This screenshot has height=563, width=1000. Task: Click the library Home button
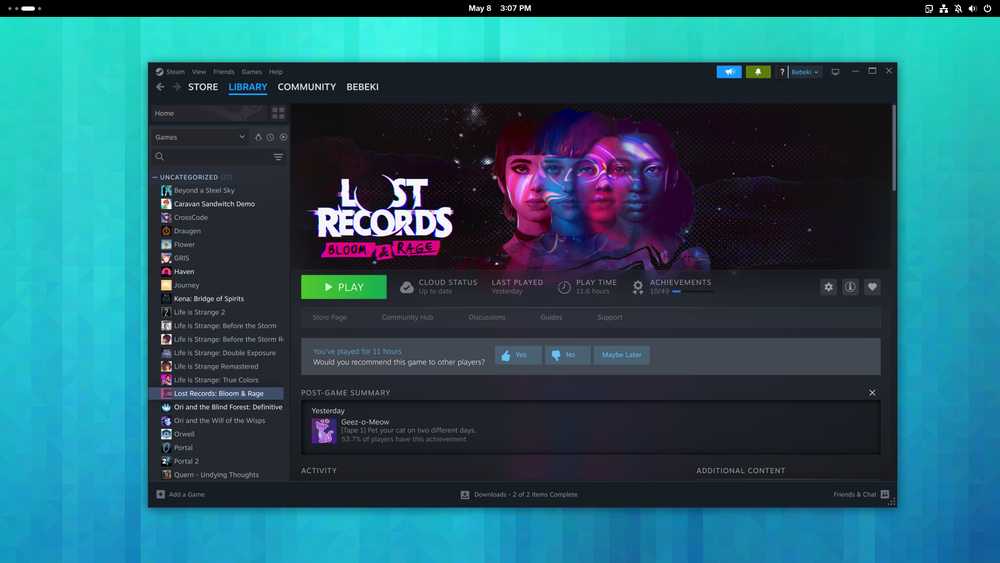(208, 113)
